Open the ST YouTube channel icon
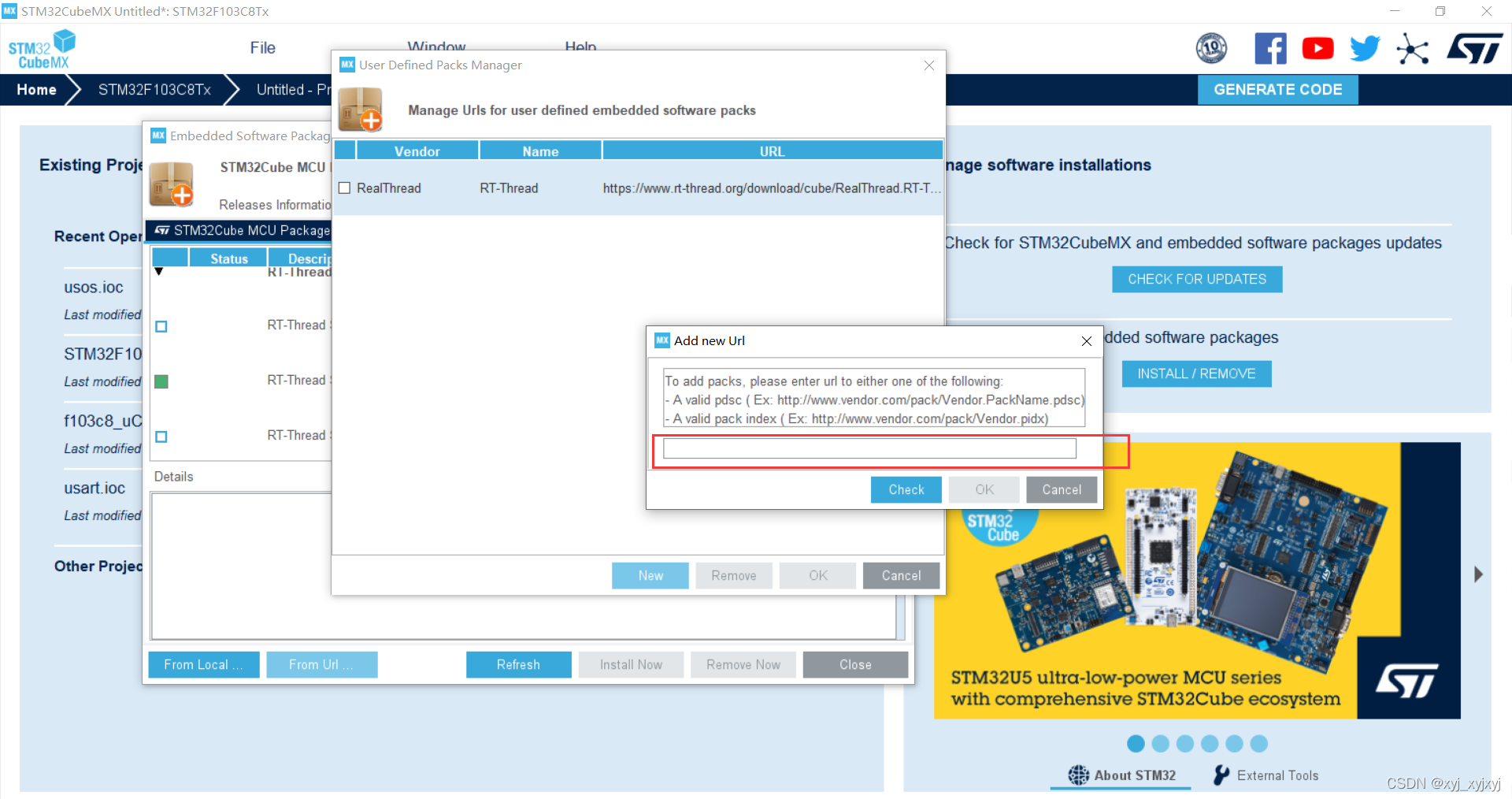 coord(1317,49)
